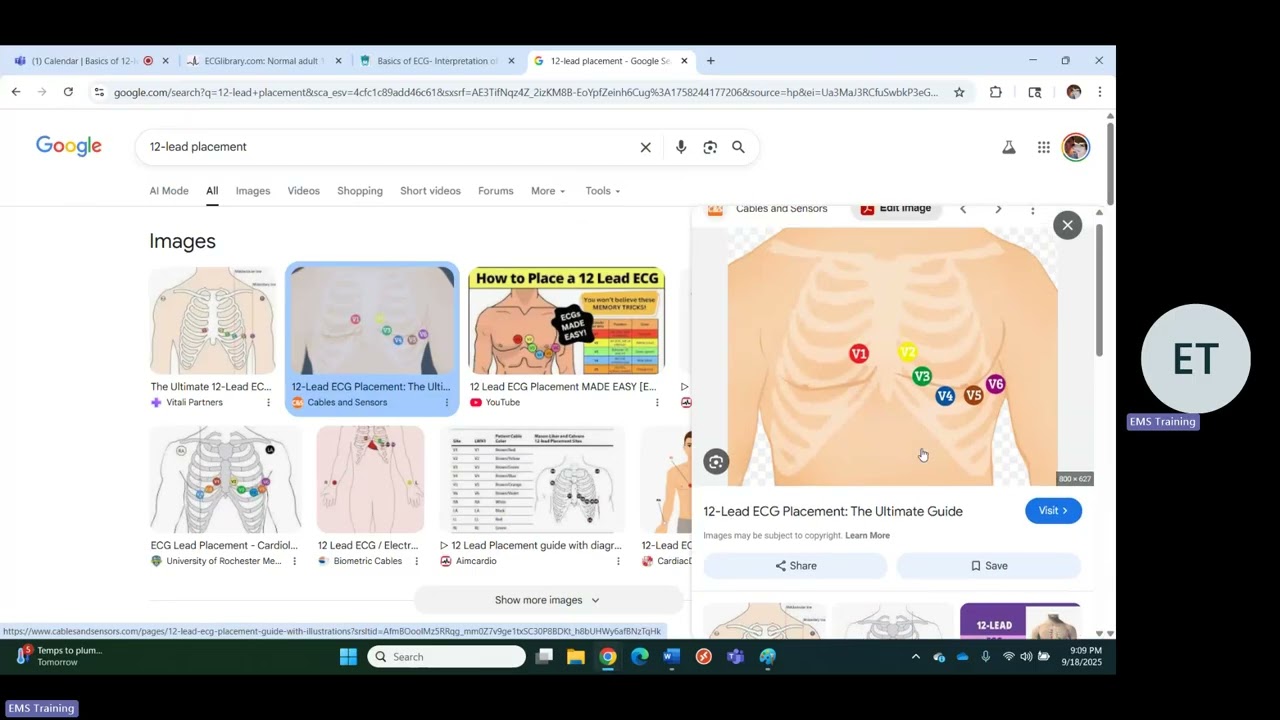Image resolution: width=1280 pixels, height=720 pixels.
Task: Open options for the Biometric Cables result
Action: point(417,562)
